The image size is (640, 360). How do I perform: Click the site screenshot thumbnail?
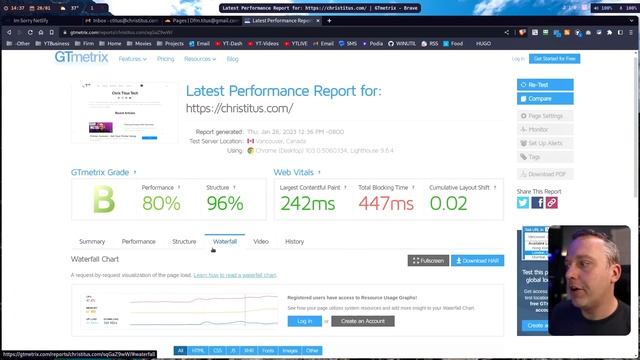coord(124,113)
